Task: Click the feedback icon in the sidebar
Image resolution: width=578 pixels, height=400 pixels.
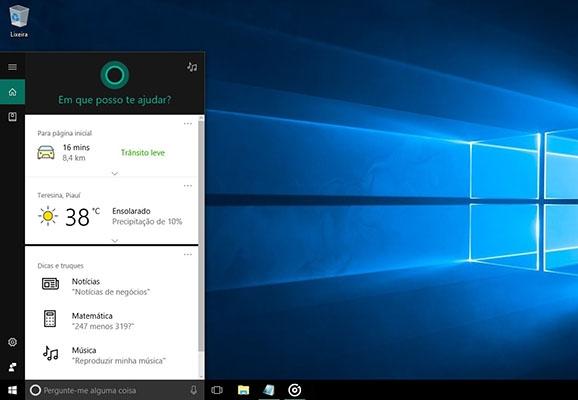Action: 12,367
